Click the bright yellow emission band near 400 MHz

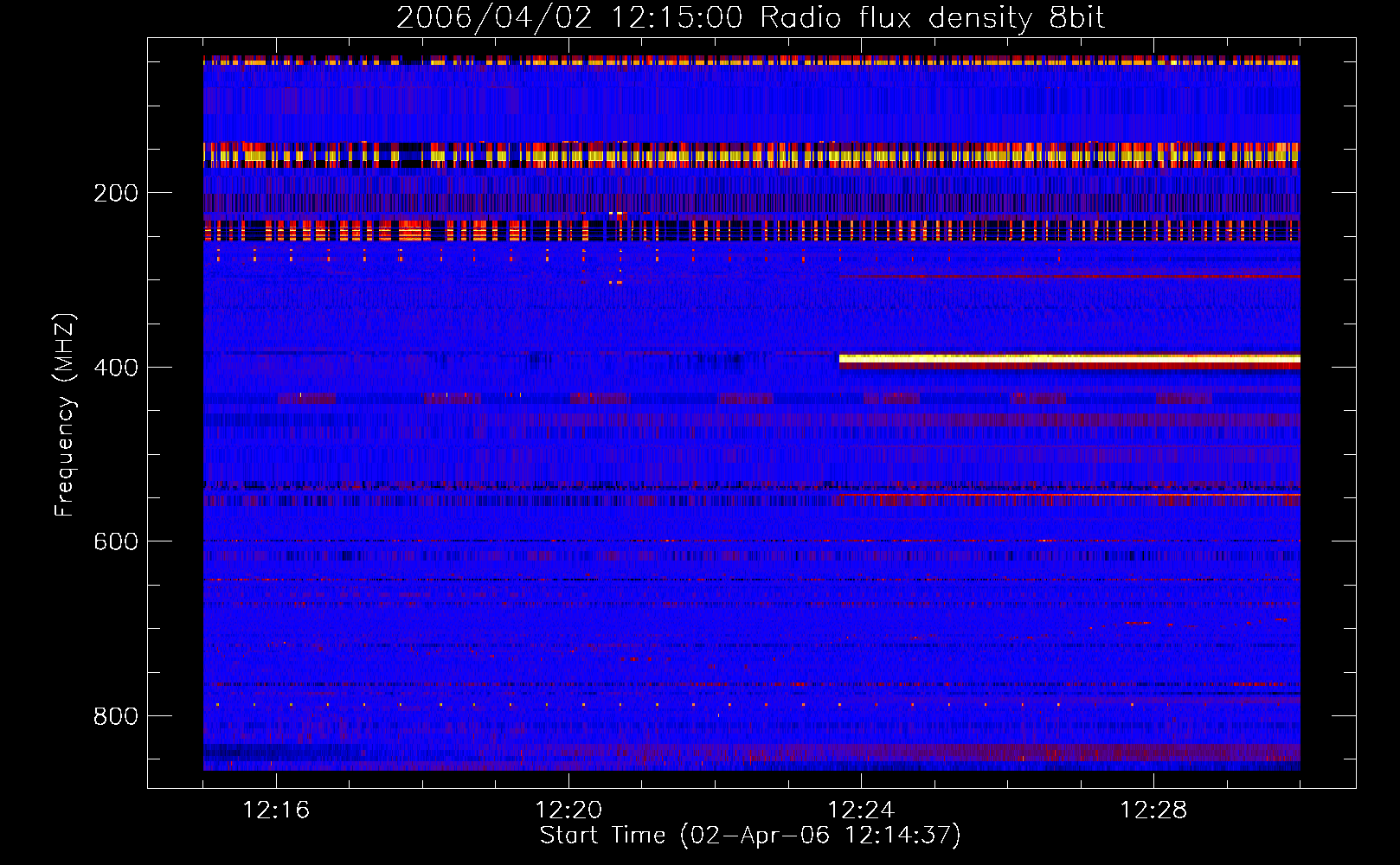point(1069,358)
